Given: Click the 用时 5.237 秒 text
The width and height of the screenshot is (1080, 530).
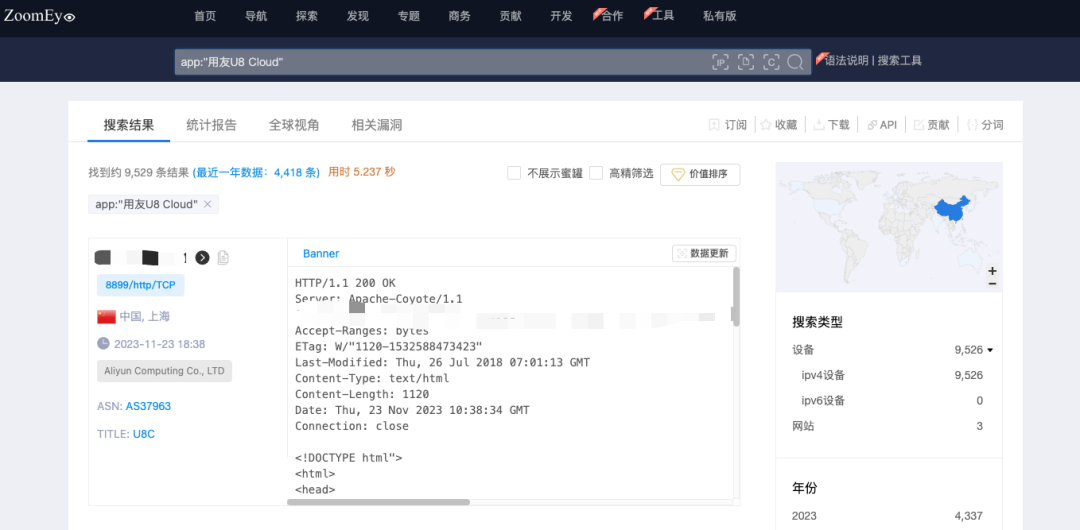Looking at the screenshot, I should click(362, 172).
